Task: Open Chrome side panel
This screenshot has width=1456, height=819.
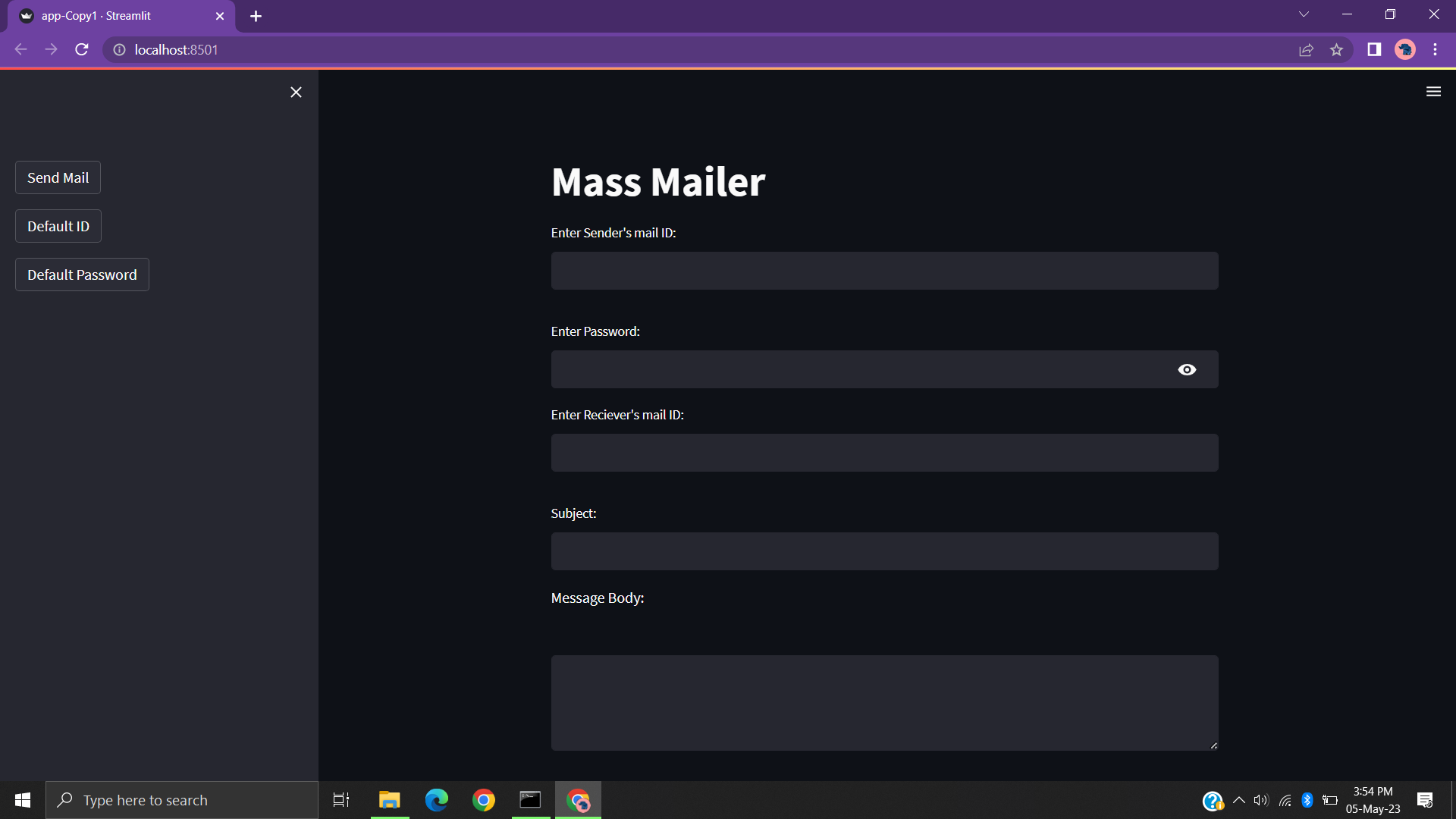Action: click(1374, 49)
